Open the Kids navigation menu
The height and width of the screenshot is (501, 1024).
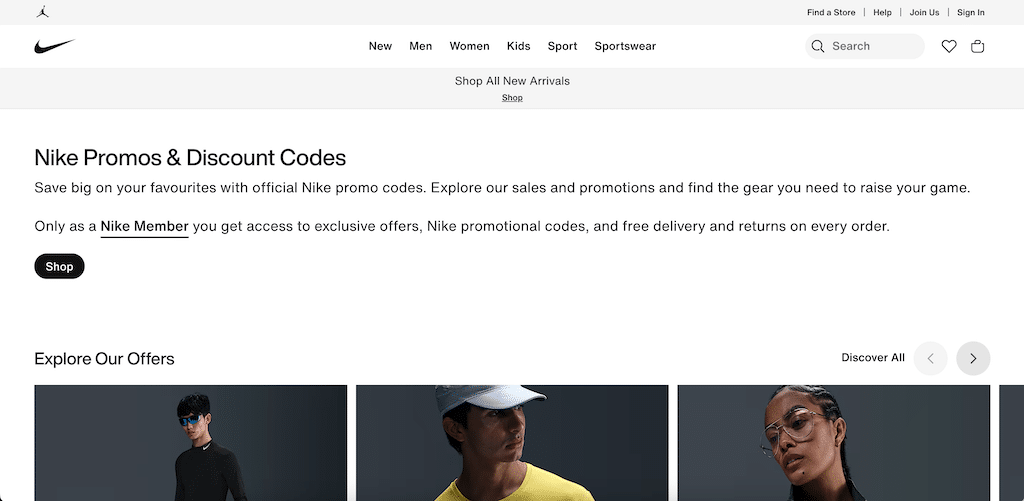pos(518,46)
